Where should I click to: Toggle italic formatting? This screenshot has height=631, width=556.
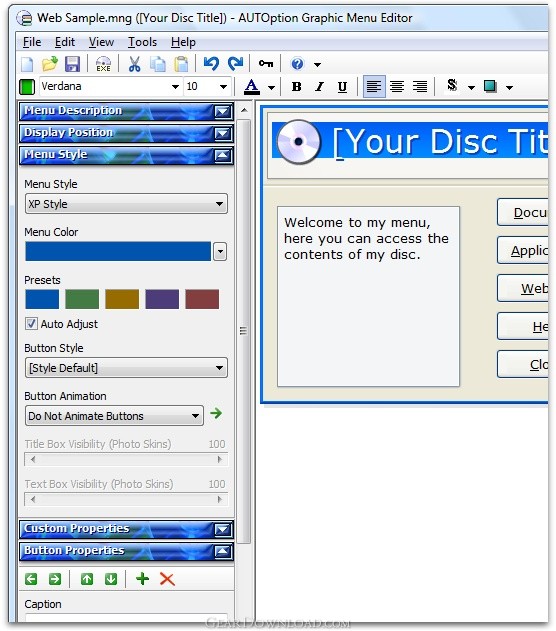pos(319,87)
